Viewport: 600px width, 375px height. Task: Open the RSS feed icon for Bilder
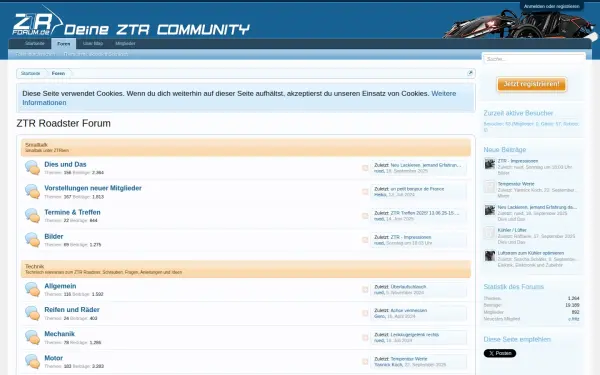point(365,240)
